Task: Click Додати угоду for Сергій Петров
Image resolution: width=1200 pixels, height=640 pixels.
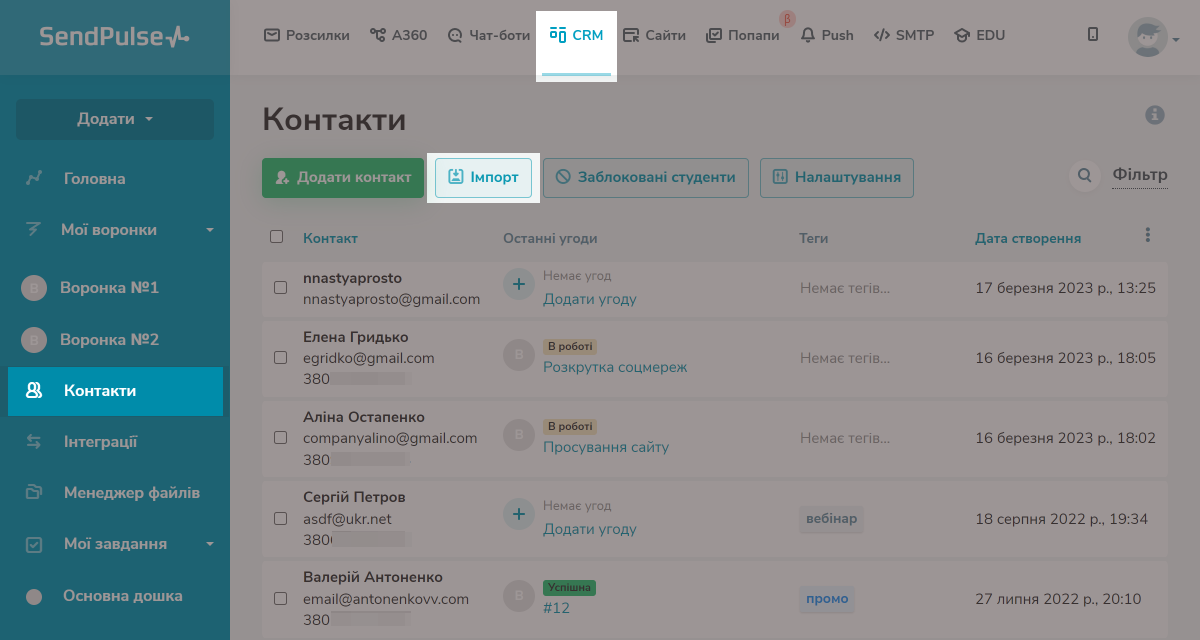Action: pyautogui.click(x=590, y=529)
